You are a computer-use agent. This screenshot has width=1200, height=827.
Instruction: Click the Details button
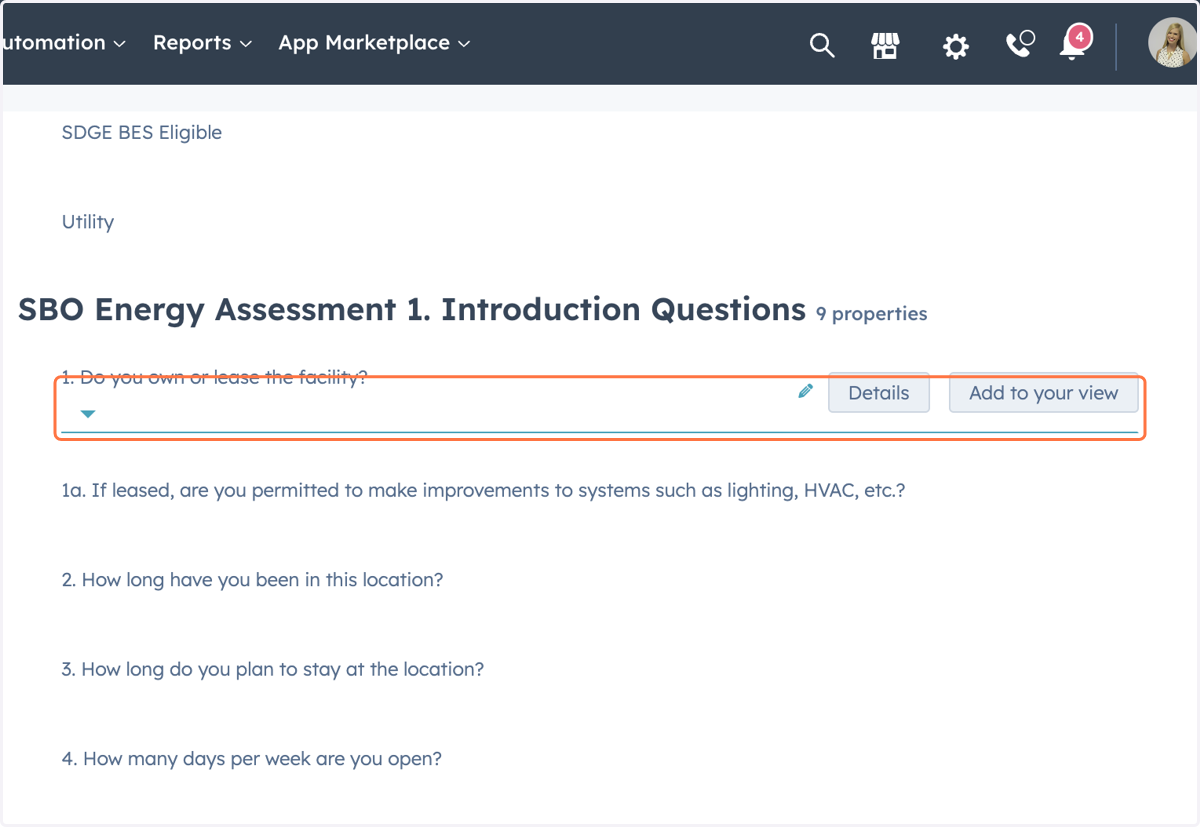[x=879, y=393]
